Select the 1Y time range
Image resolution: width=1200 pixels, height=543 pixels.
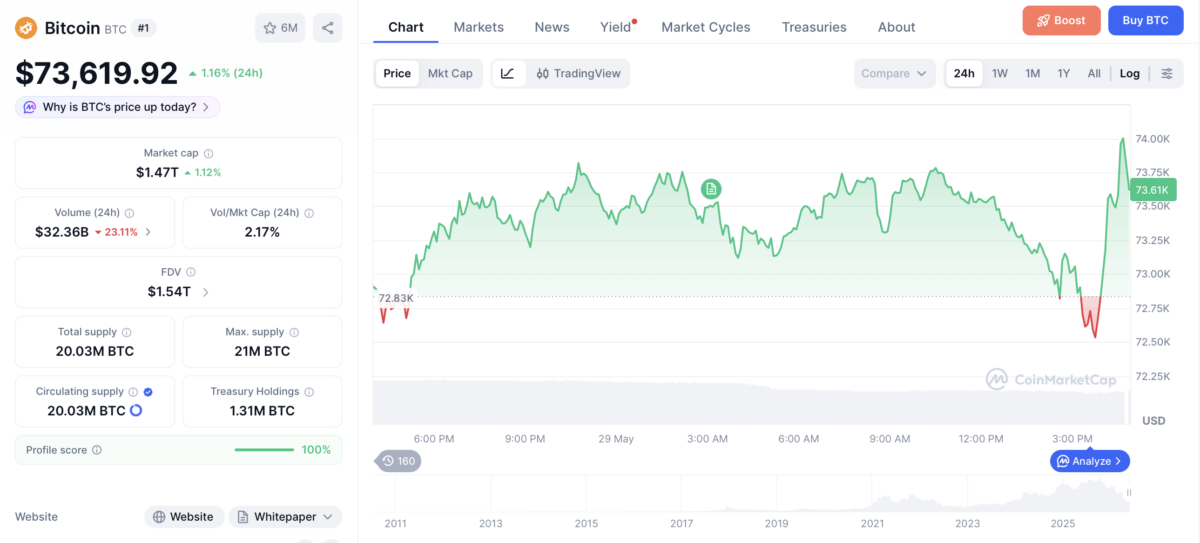[1064, 73]
